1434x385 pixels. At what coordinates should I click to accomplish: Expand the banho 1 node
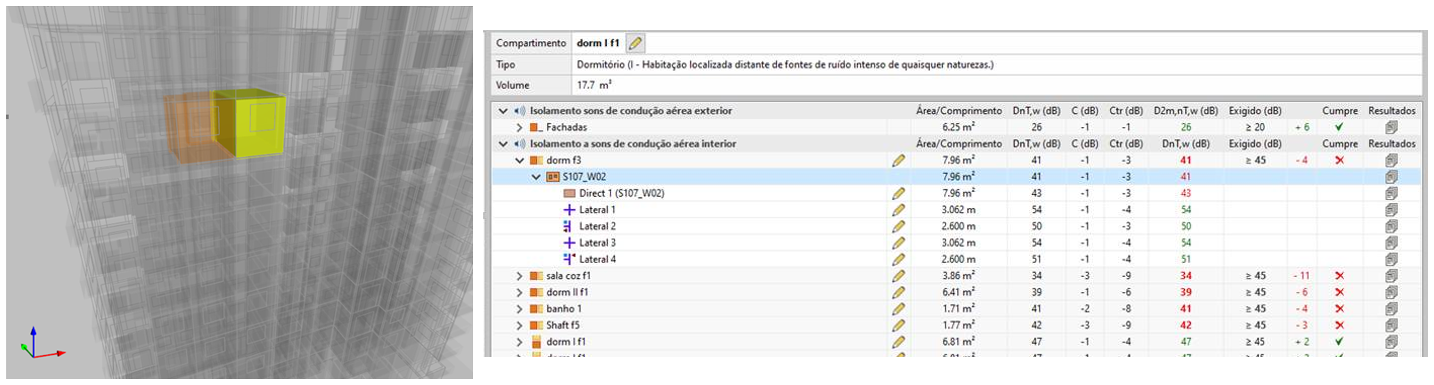520,308
